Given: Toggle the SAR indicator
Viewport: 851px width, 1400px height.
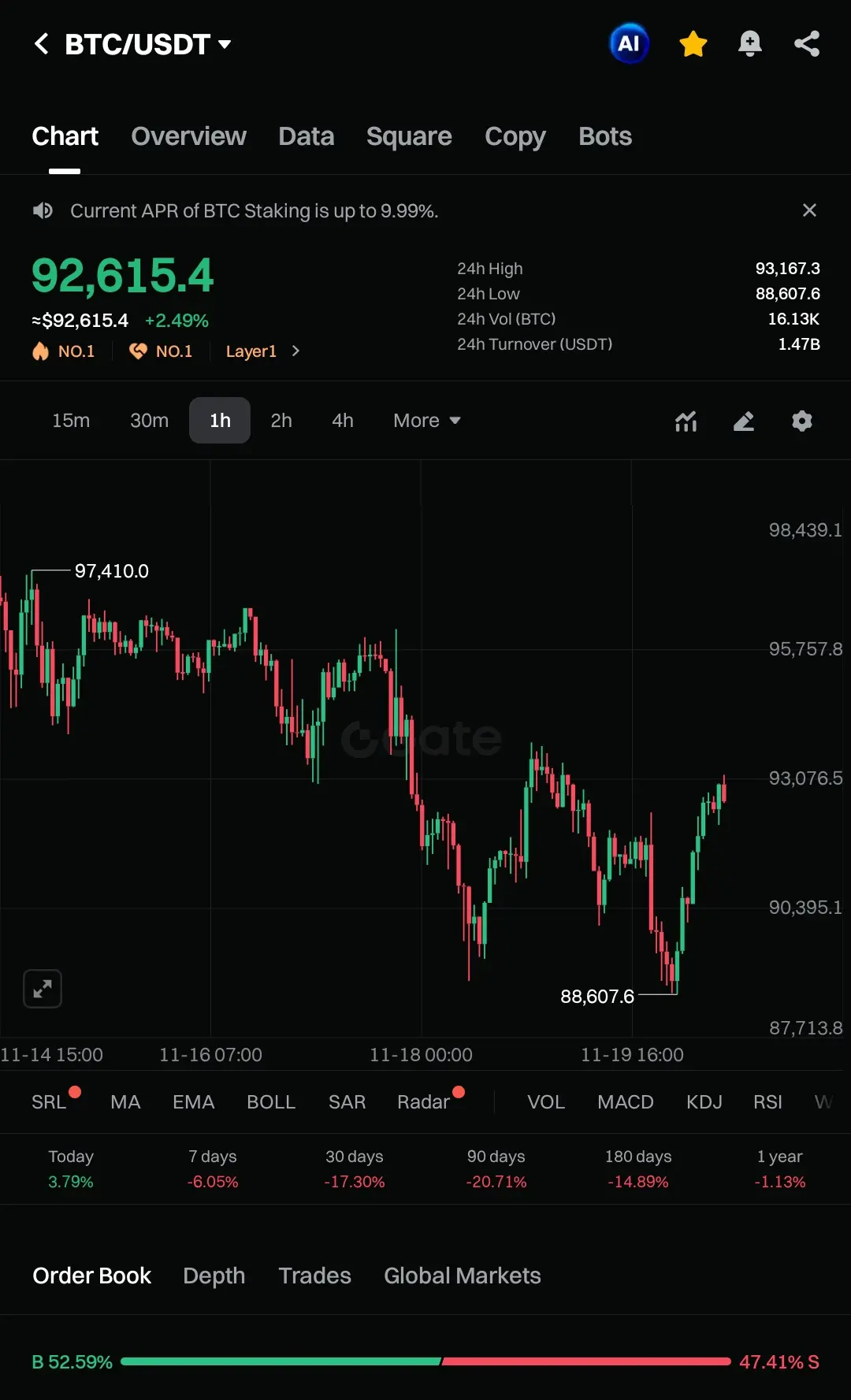Looking at the screenshot, I should (347, 1102).
